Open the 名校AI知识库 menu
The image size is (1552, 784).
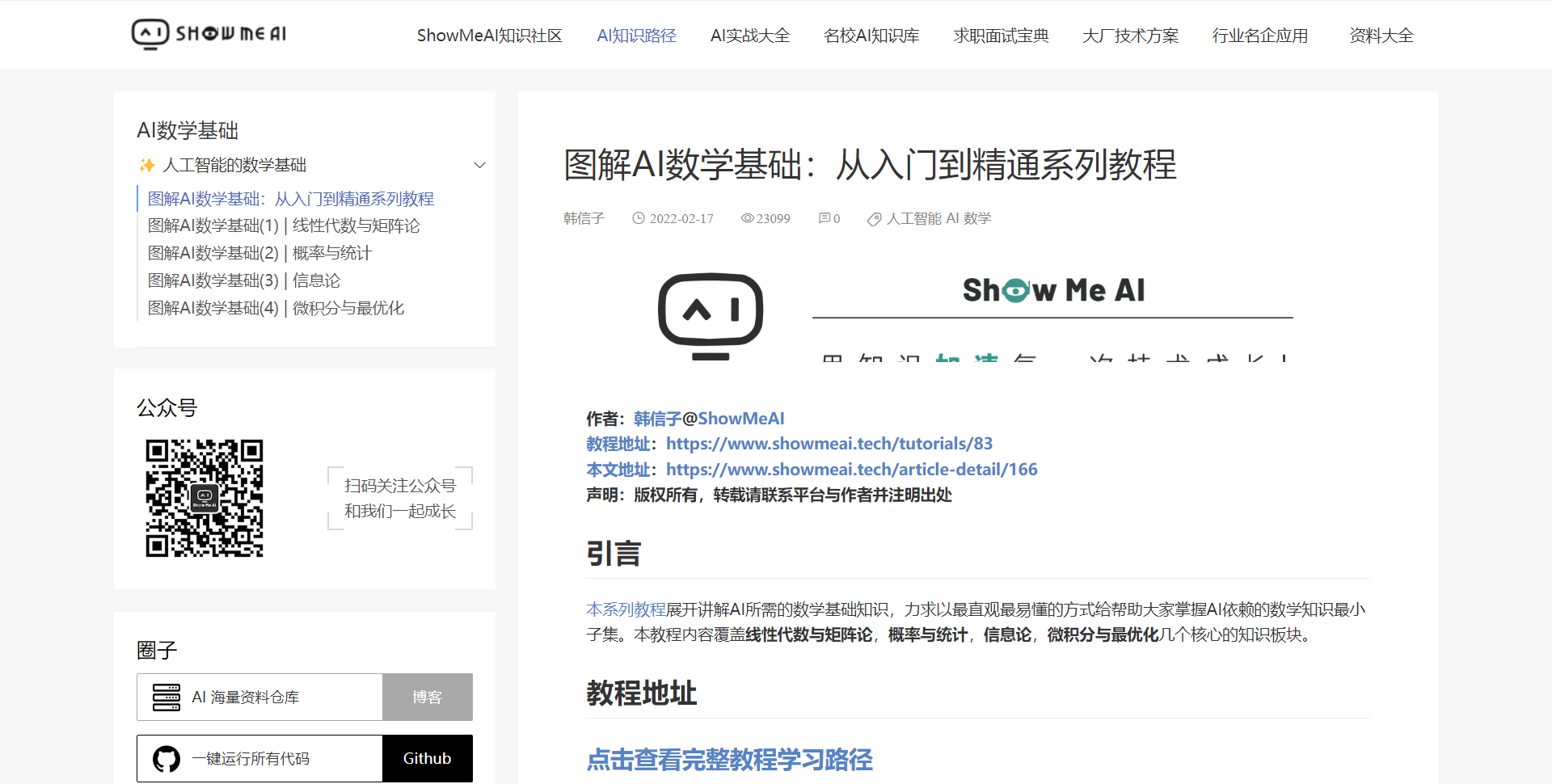pos(871,36)
